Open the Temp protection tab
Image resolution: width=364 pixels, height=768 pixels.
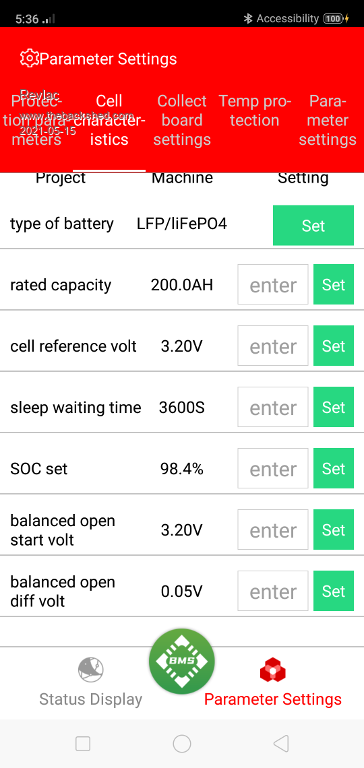[255, 111]
